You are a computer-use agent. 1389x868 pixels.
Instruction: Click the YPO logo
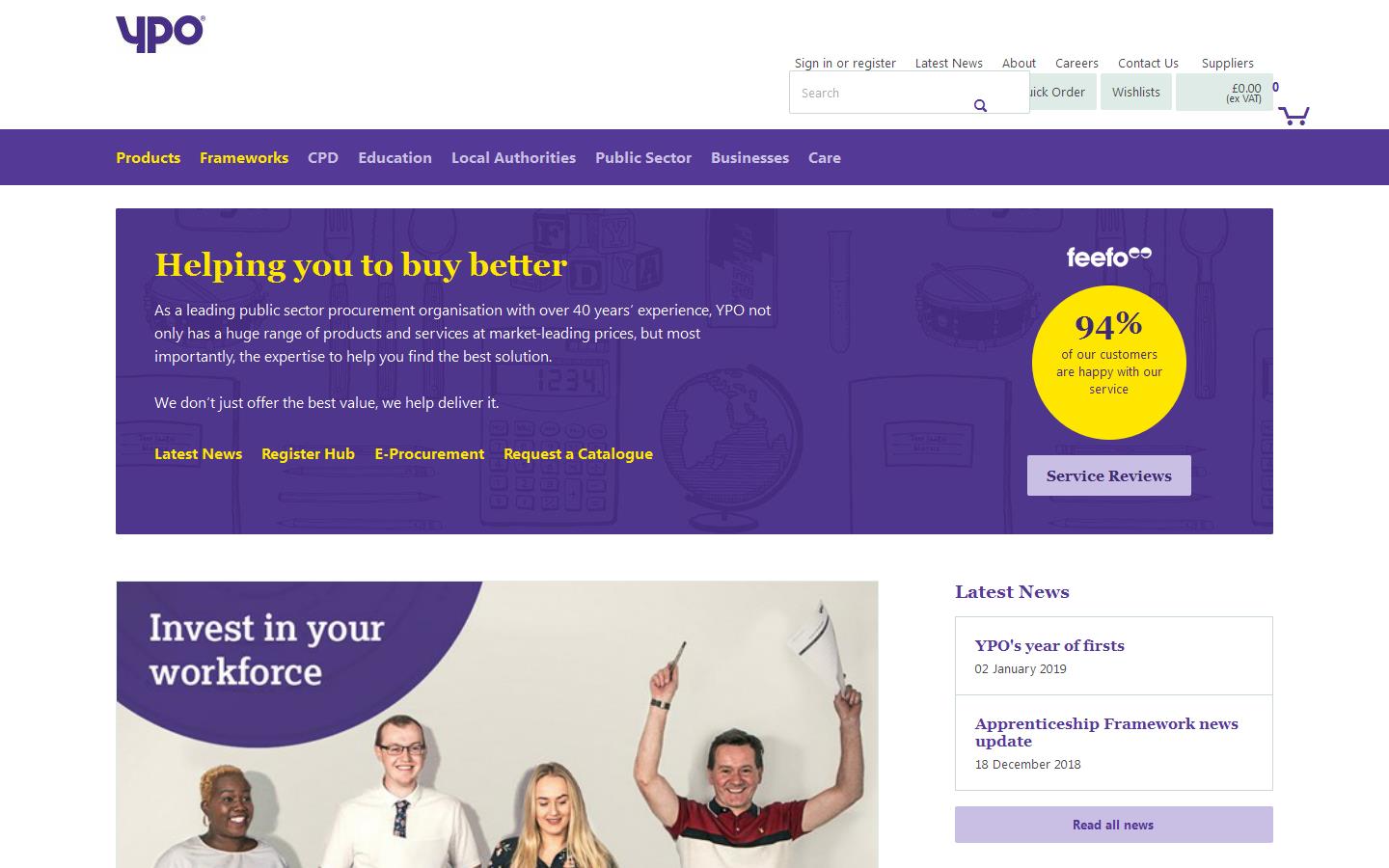[x=160, y=34]
